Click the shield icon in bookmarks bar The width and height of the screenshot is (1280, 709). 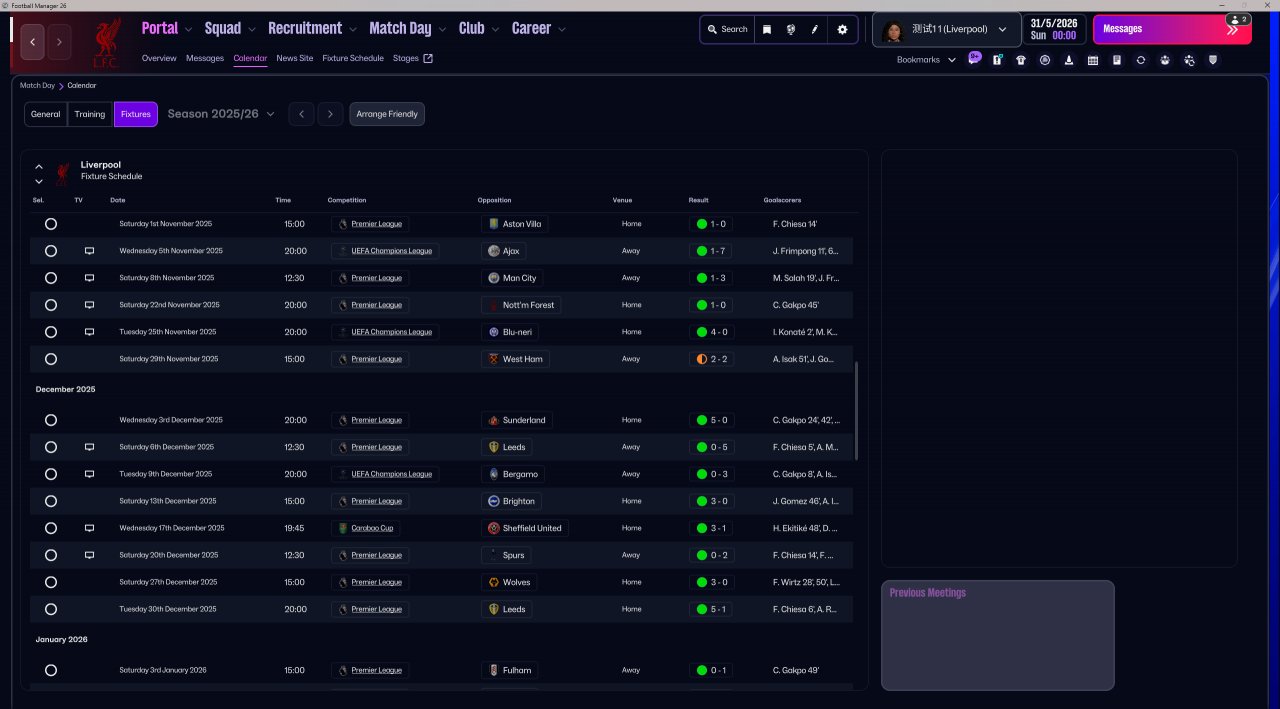(x=1213, y=60)
